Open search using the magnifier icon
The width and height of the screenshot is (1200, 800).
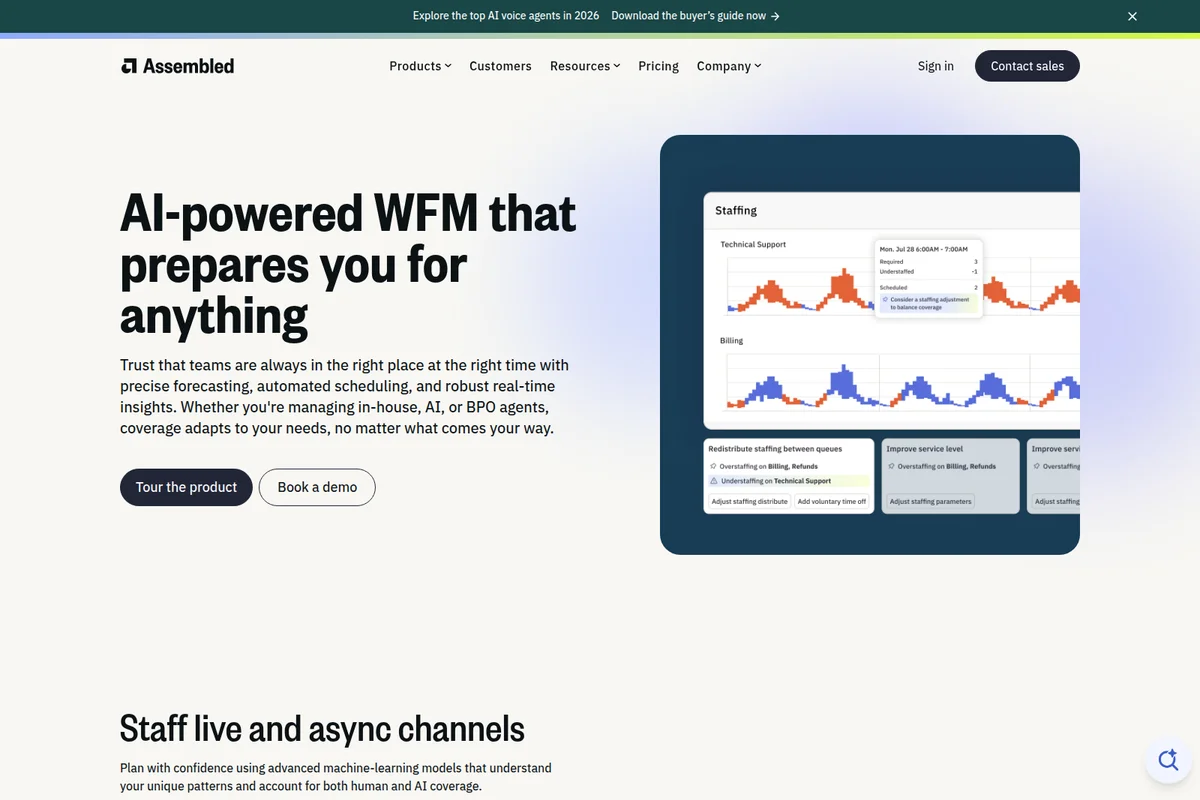click(x=1168, y=759)
